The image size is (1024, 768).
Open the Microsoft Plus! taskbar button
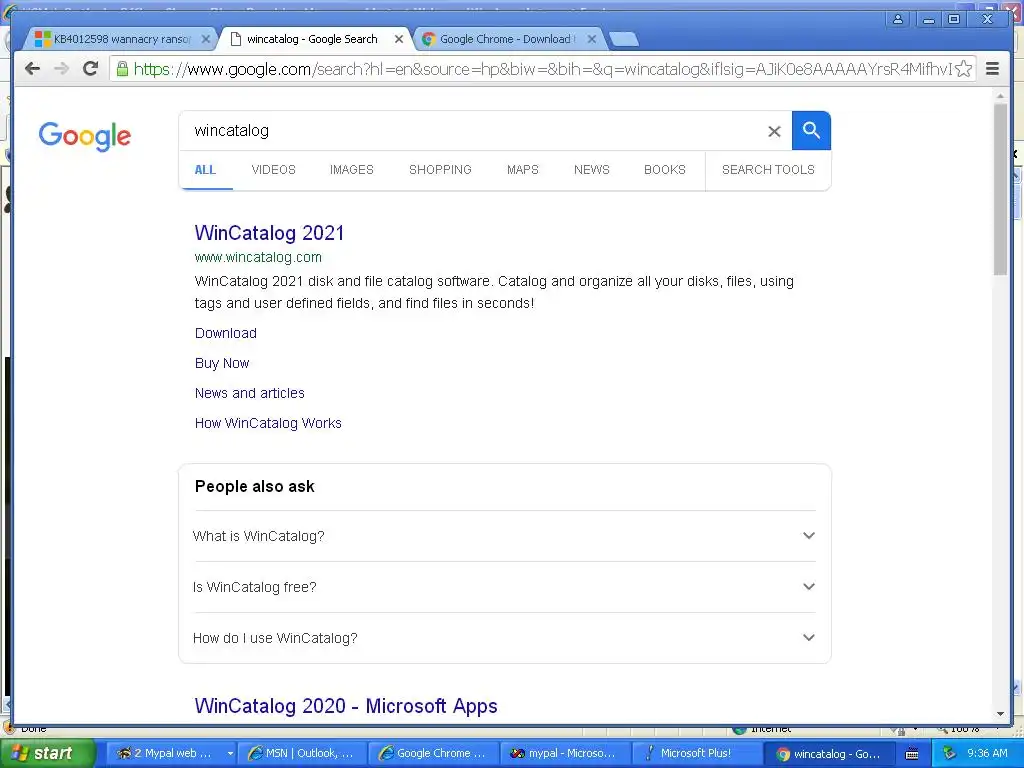(x=697, y=753)
